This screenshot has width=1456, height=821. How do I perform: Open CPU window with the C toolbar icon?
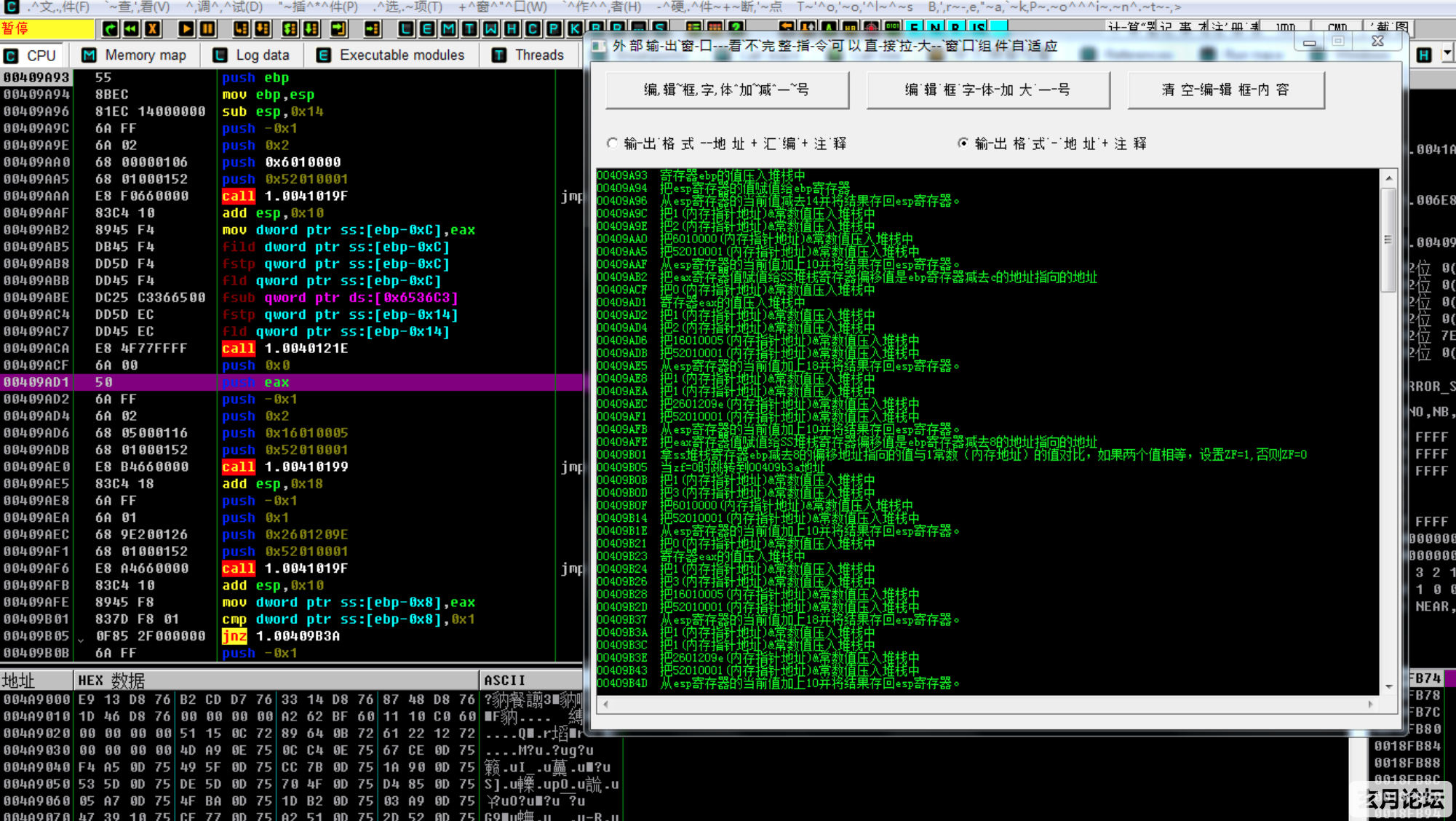pos(533,29)
